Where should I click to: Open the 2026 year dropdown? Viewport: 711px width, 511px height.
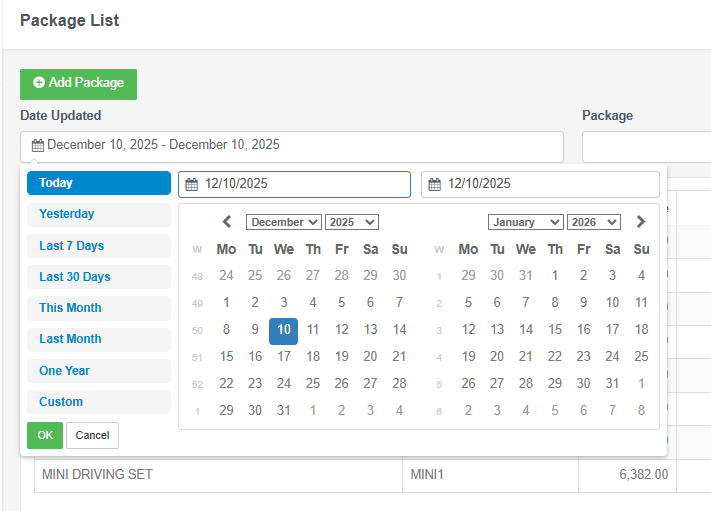(594, 222)
